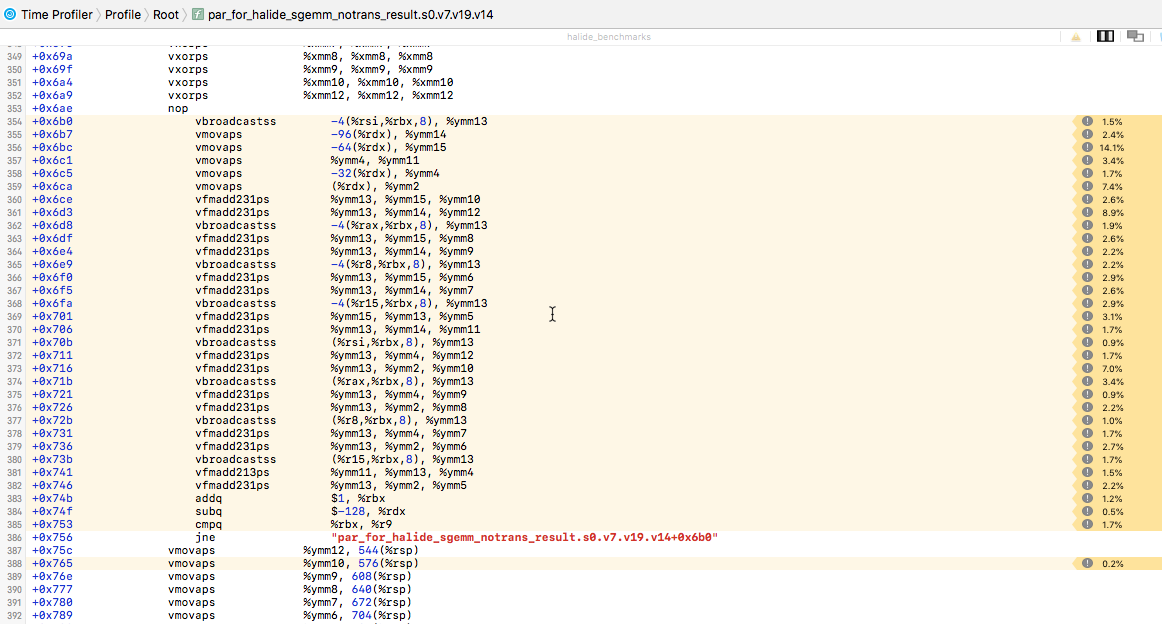
Task: Click the halide_benchmarks title field
Action: click(x=612, y=36)
